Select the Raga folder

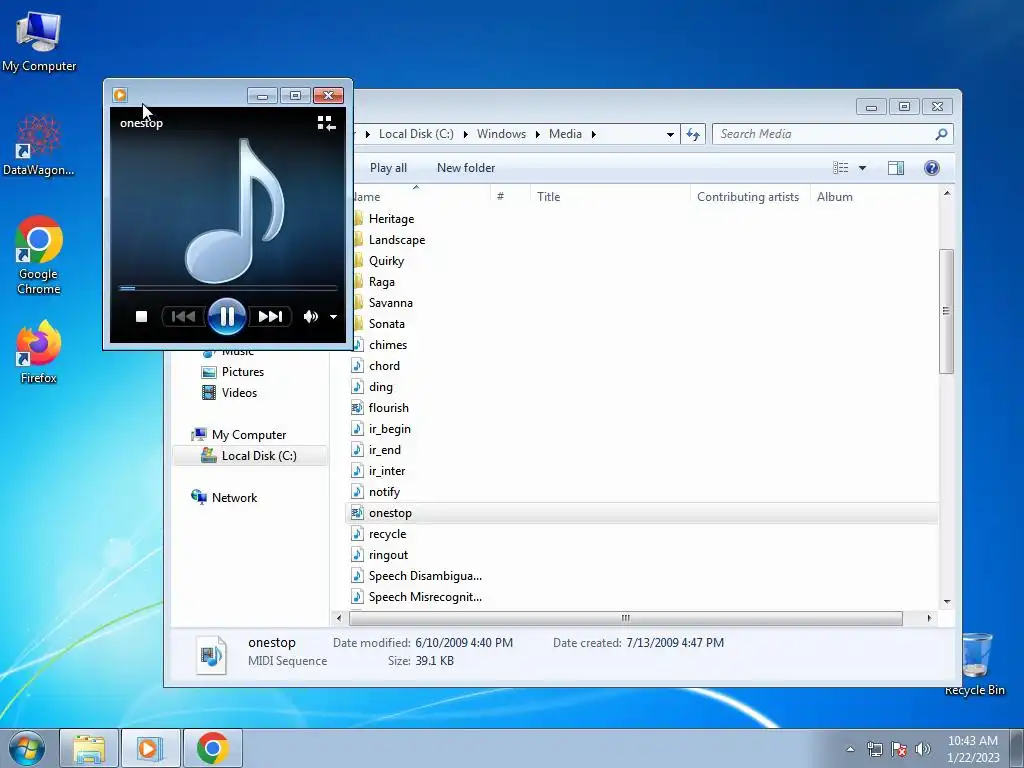click(381, 281)
